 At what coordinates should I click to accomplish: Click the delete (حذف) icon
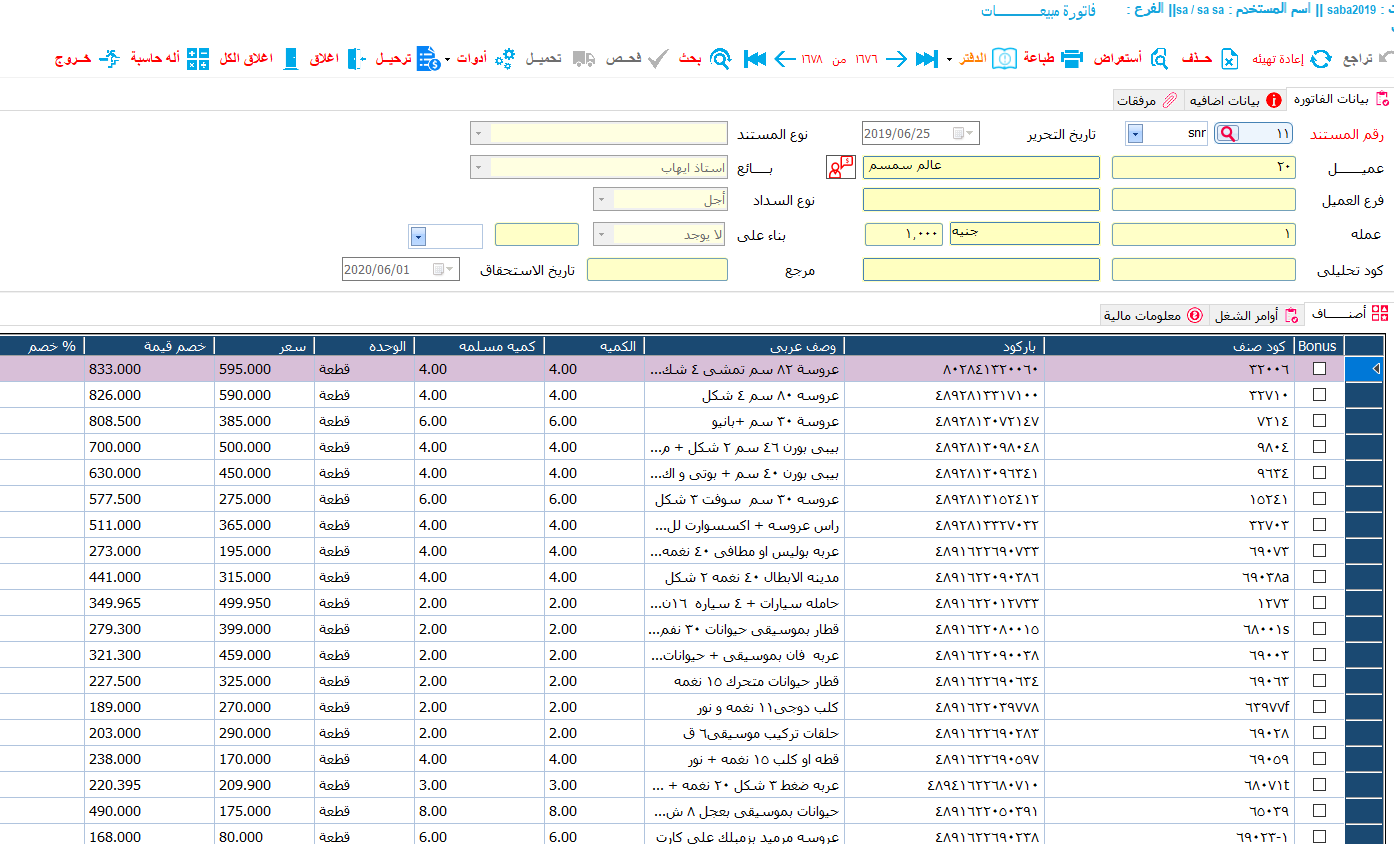point(1230,58)
